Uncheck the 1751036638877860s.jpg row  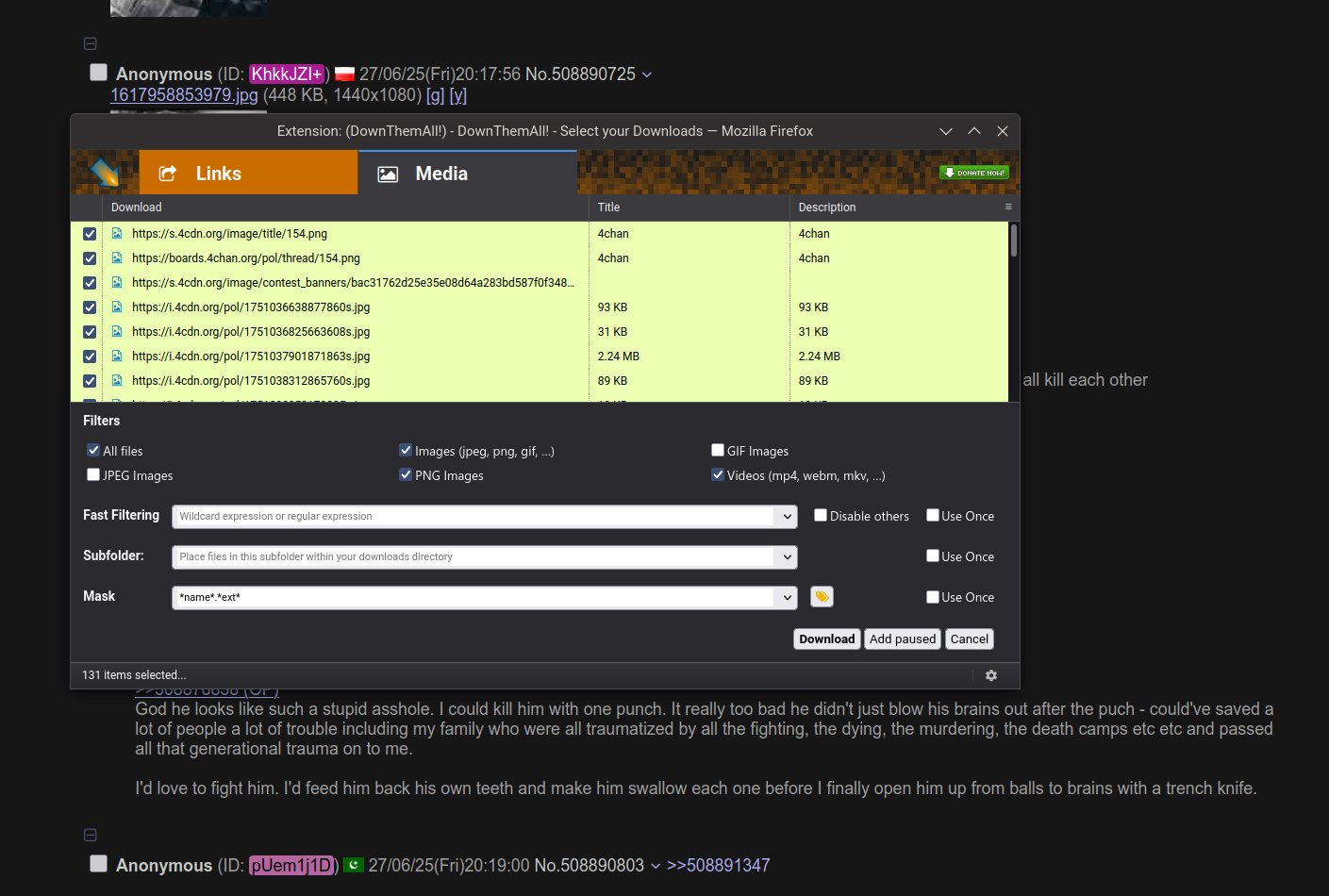click(90, 307)
